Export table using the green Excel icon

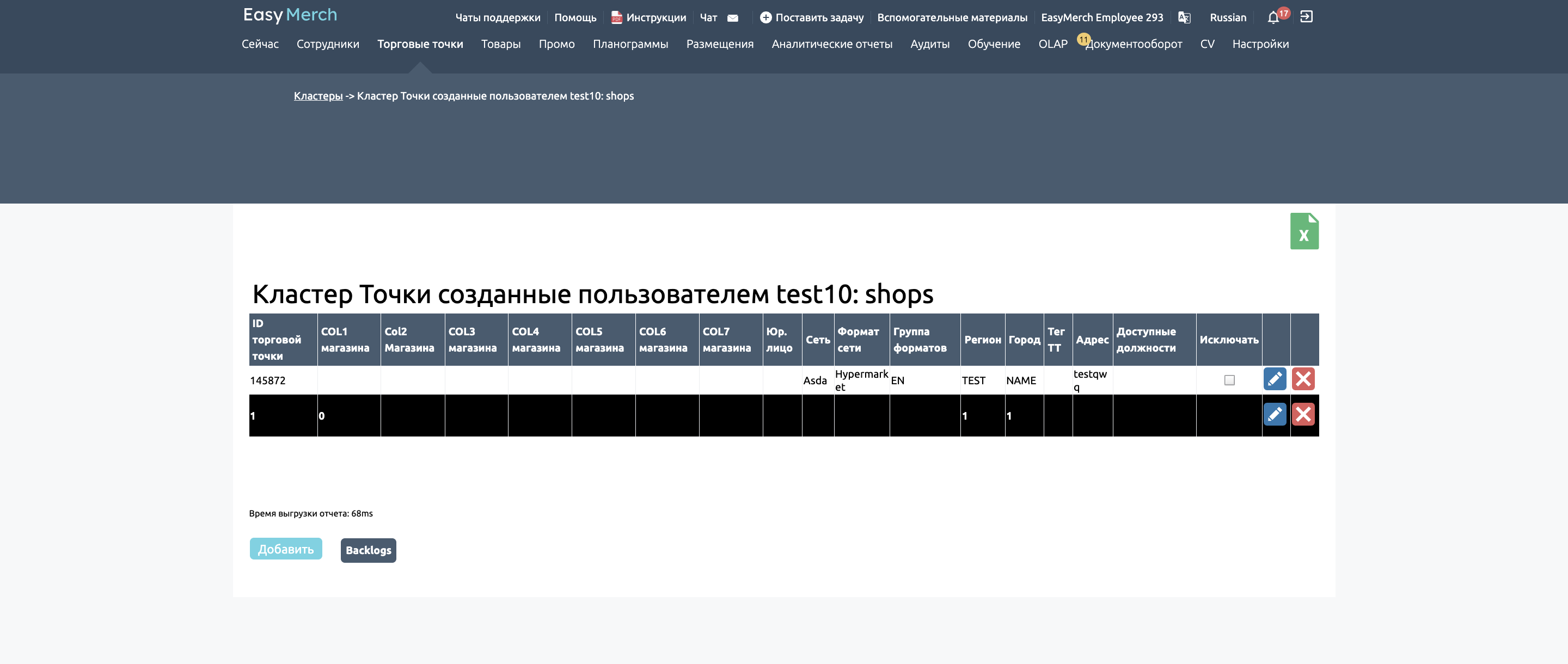tap(1304, 231)
